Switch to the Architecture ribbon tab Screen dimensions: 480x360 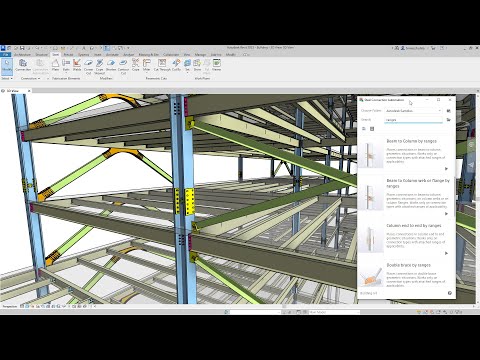[22, 54]
